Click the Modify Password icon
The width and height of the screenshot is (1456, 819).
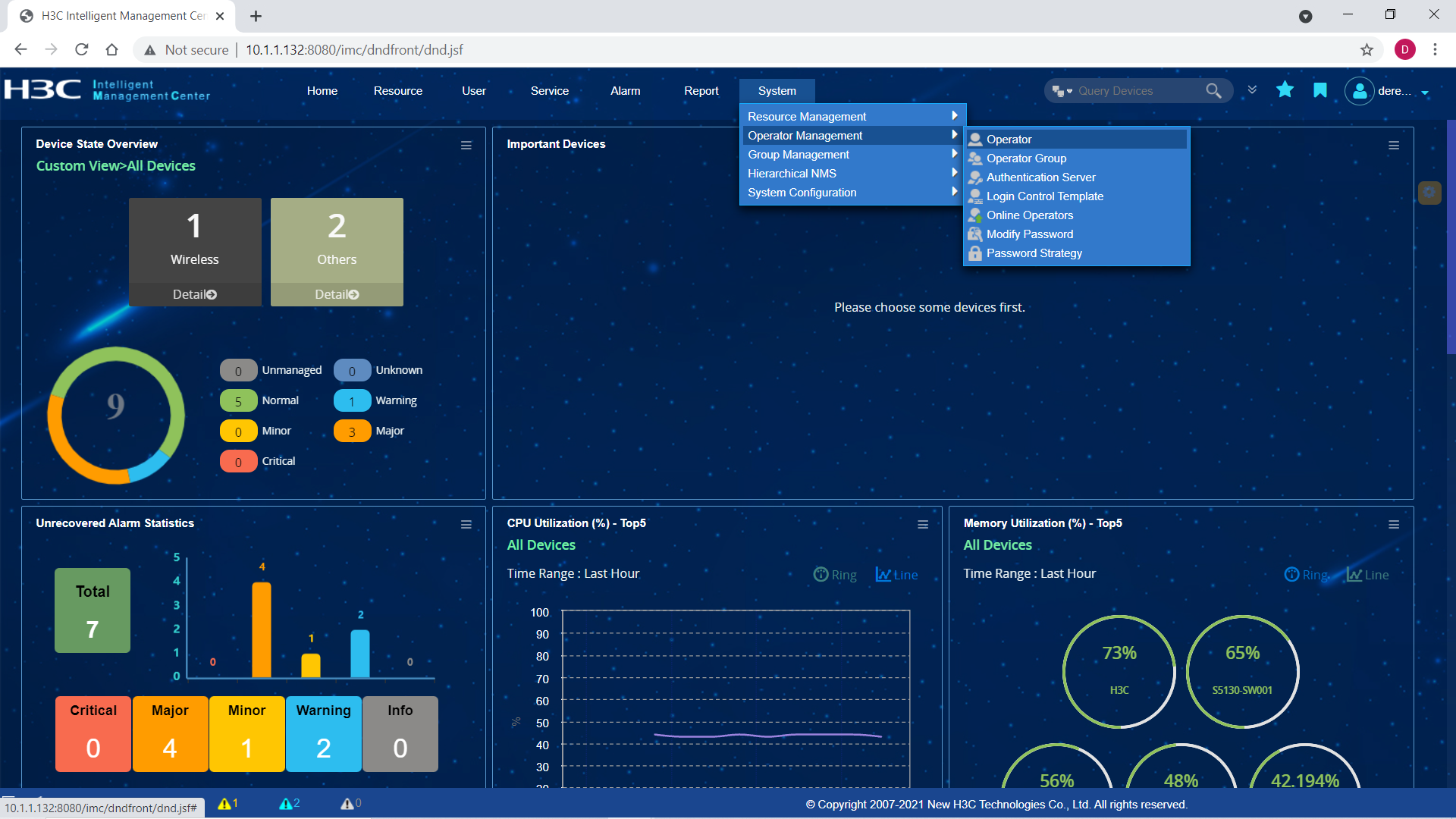[975, 234]
